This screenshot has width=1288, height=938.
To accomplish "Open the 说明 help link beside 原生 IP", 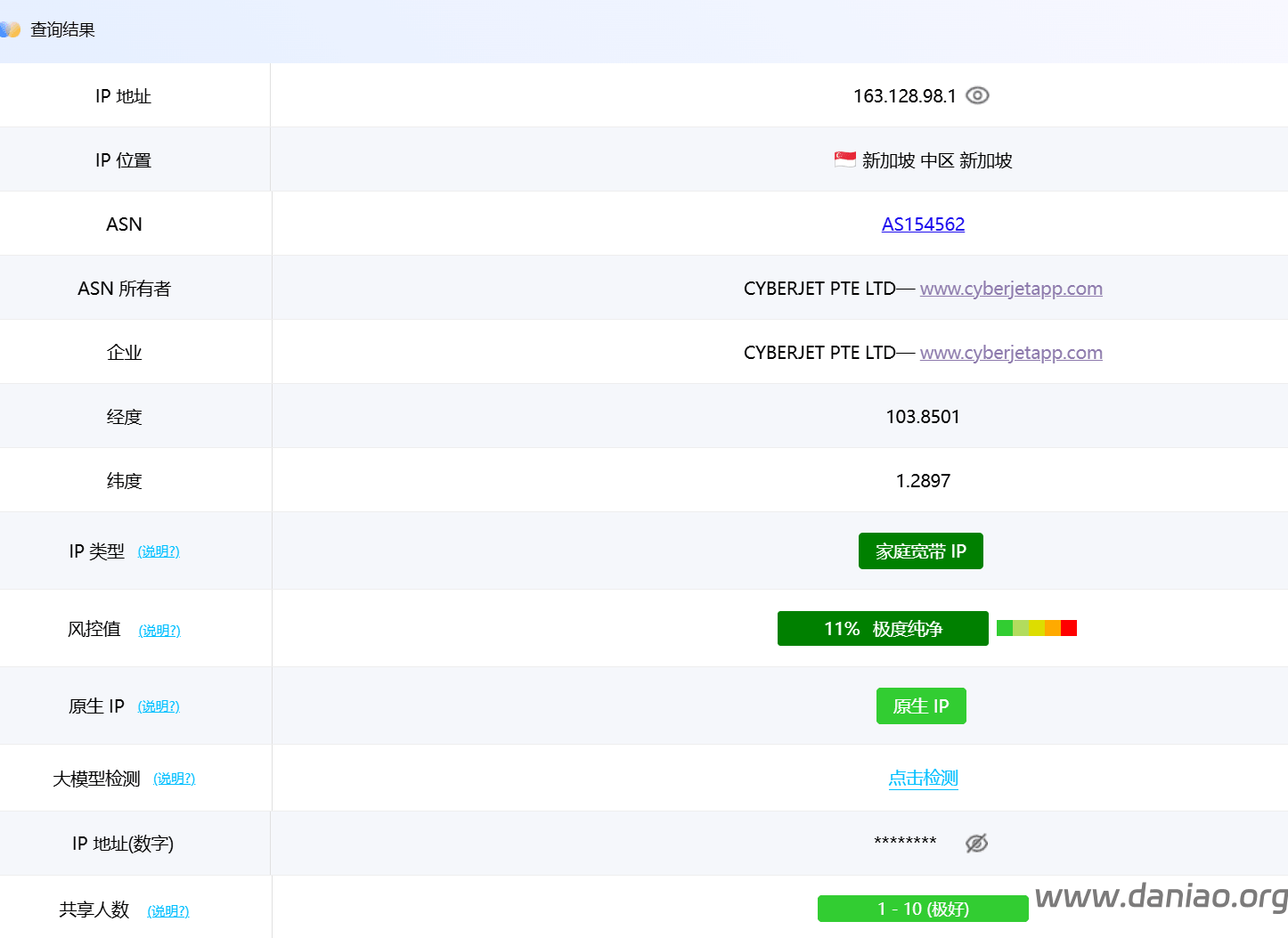I will (x=159, y=706).
